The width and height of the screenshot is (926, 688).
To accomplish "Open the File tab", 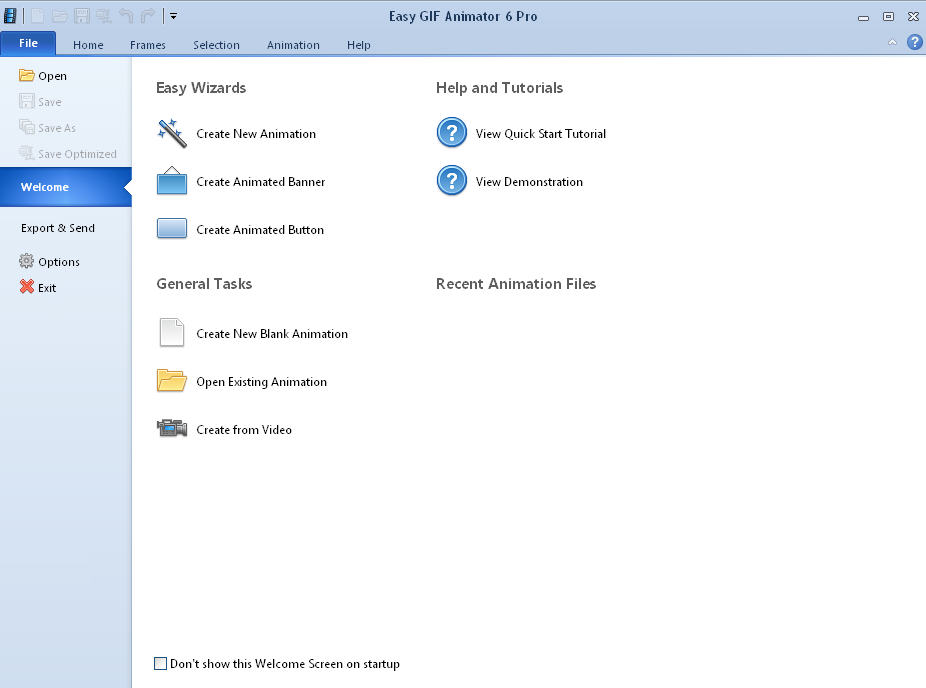I will tap(28, 43).
